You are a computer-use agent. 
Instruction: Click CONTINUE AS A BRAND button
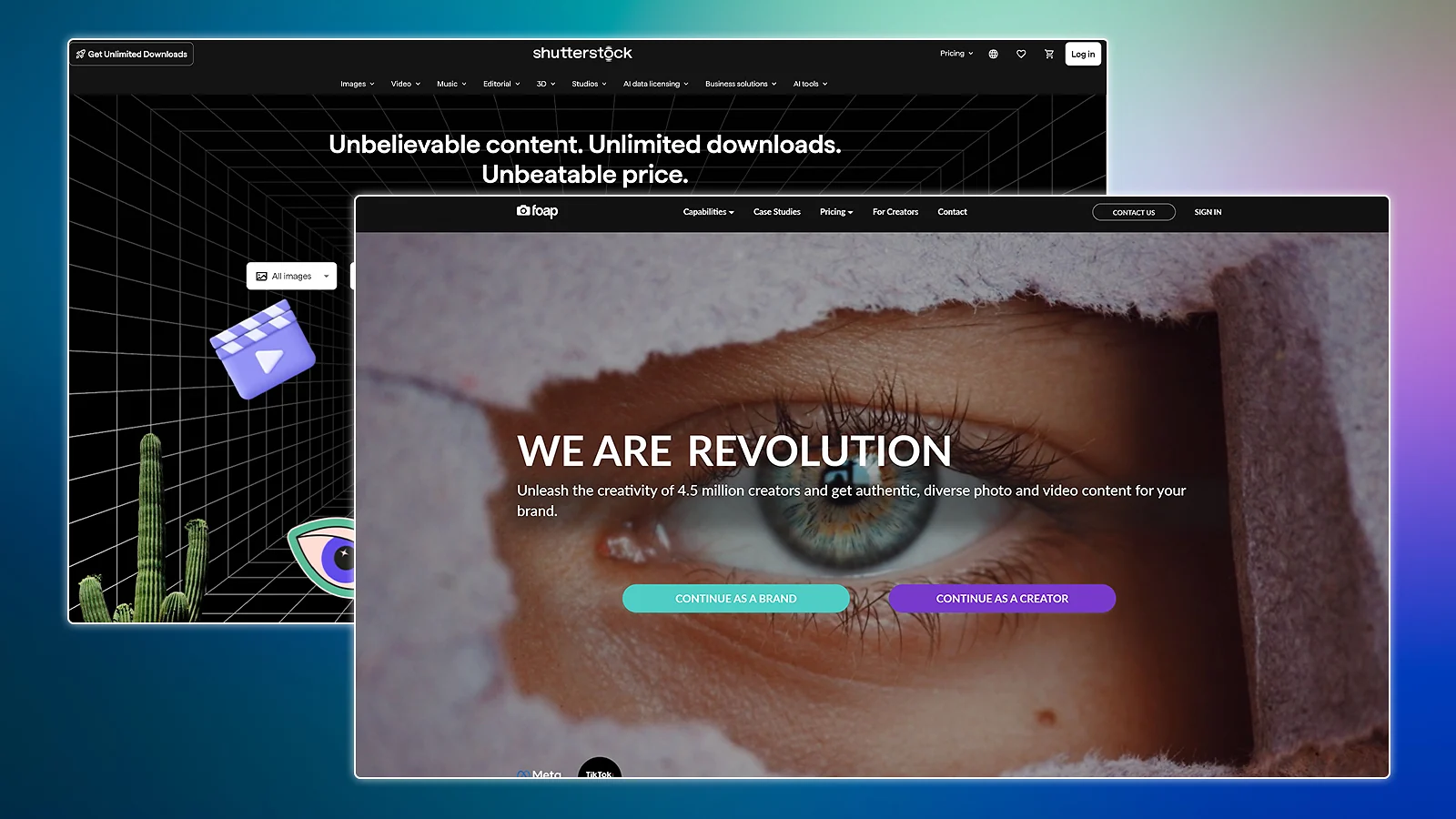[x=736, y=599]
